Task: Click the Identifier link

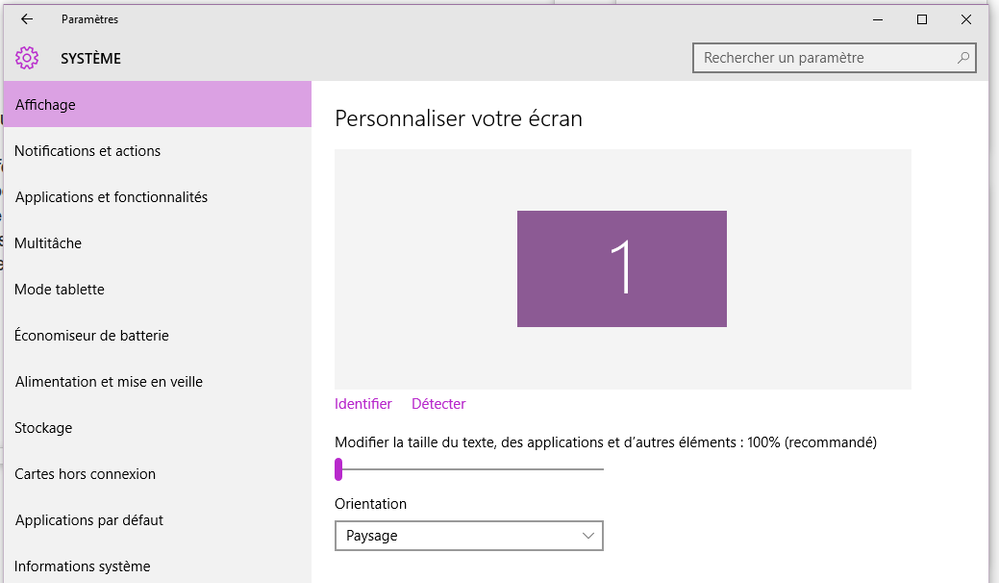Action: coord(363,404)
